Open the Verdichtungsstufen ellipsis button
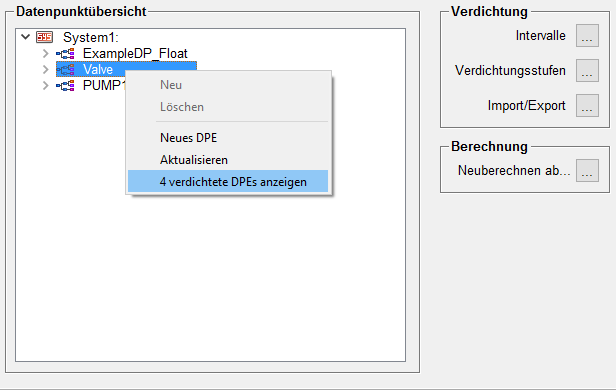The width and height of the screenshot is (616, 390). click(x=587, y=70)
